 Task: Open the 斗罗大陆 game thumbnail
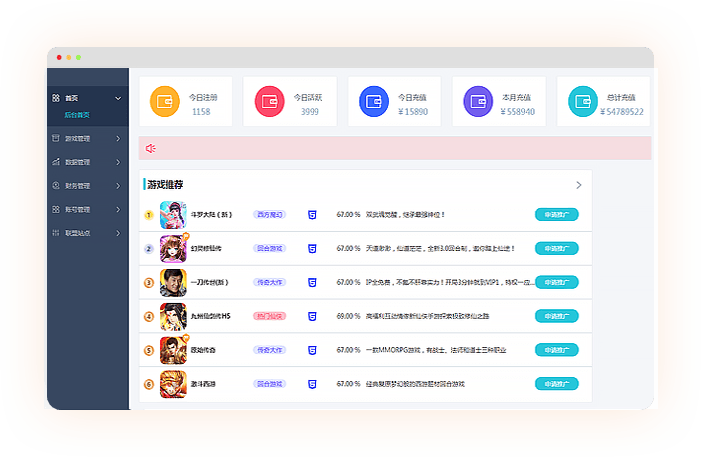coord(173,215)
